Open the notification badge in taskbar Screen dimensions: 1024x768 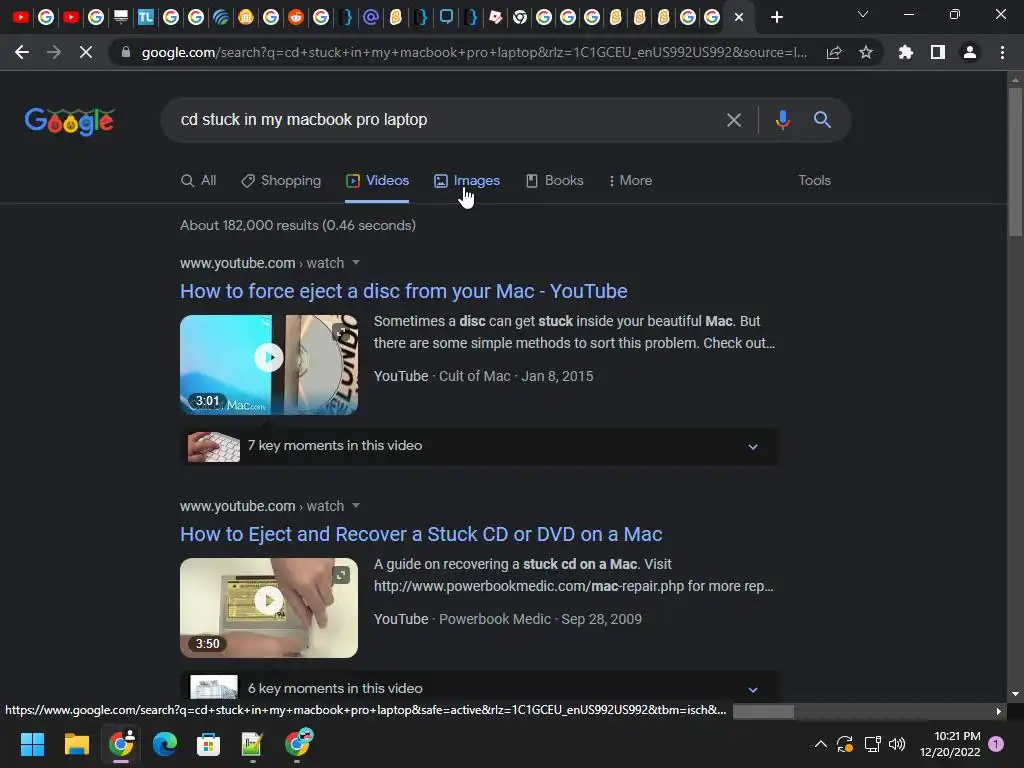pyautogui.click(x=996, y=744)
